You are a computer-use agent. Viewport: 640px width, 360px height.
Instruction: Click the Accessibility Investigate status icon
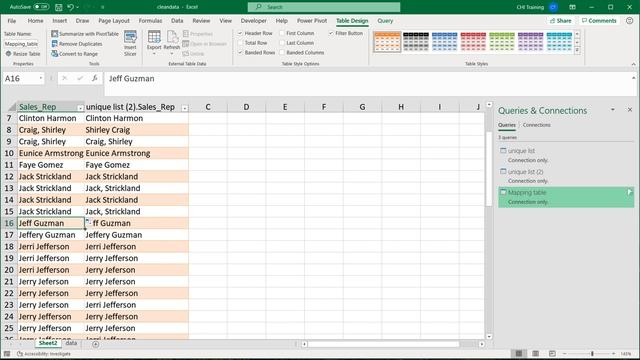pyautogui.click(x=20, y=354)
